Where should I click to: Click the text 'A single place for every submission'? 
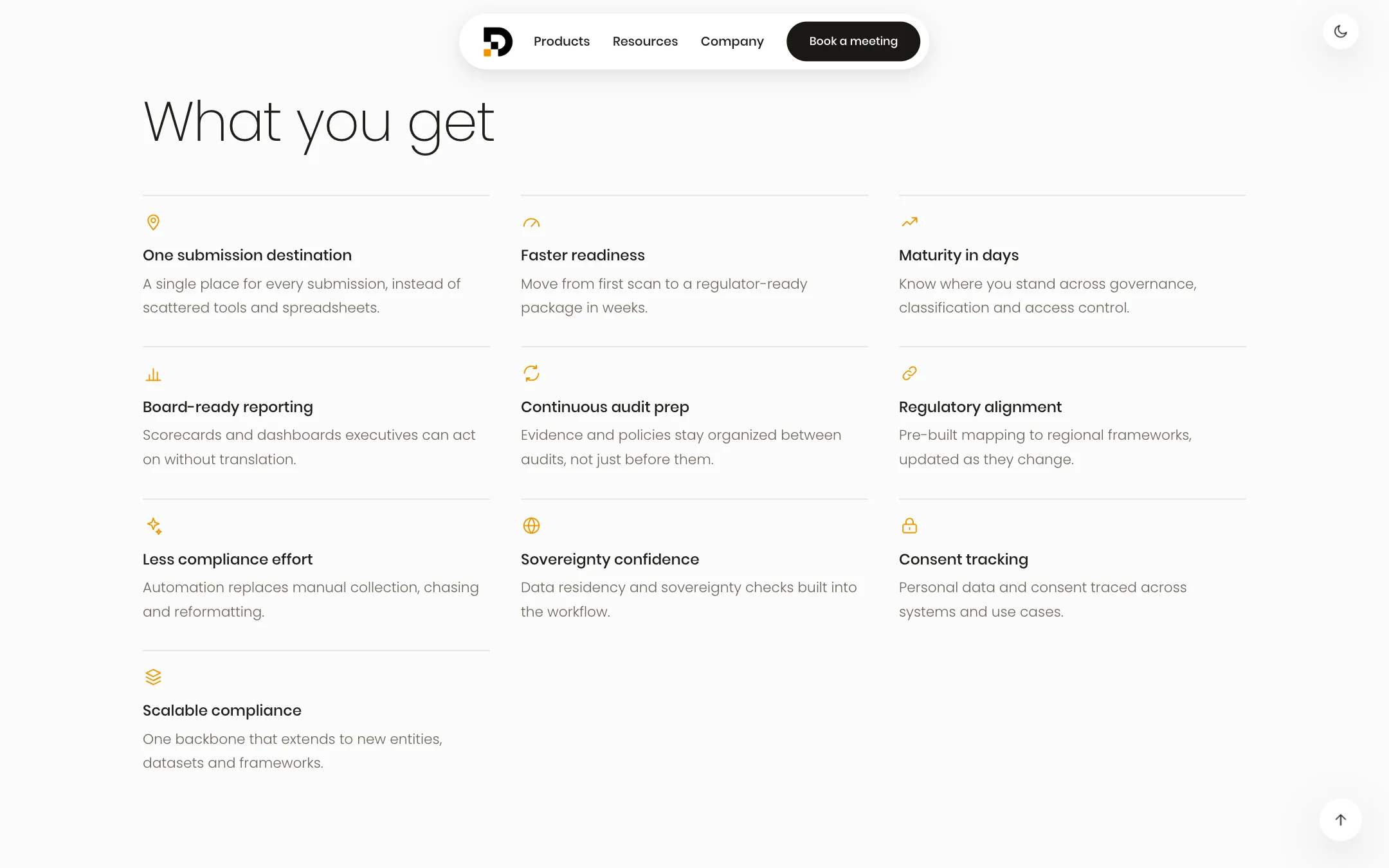pos(265,284)
